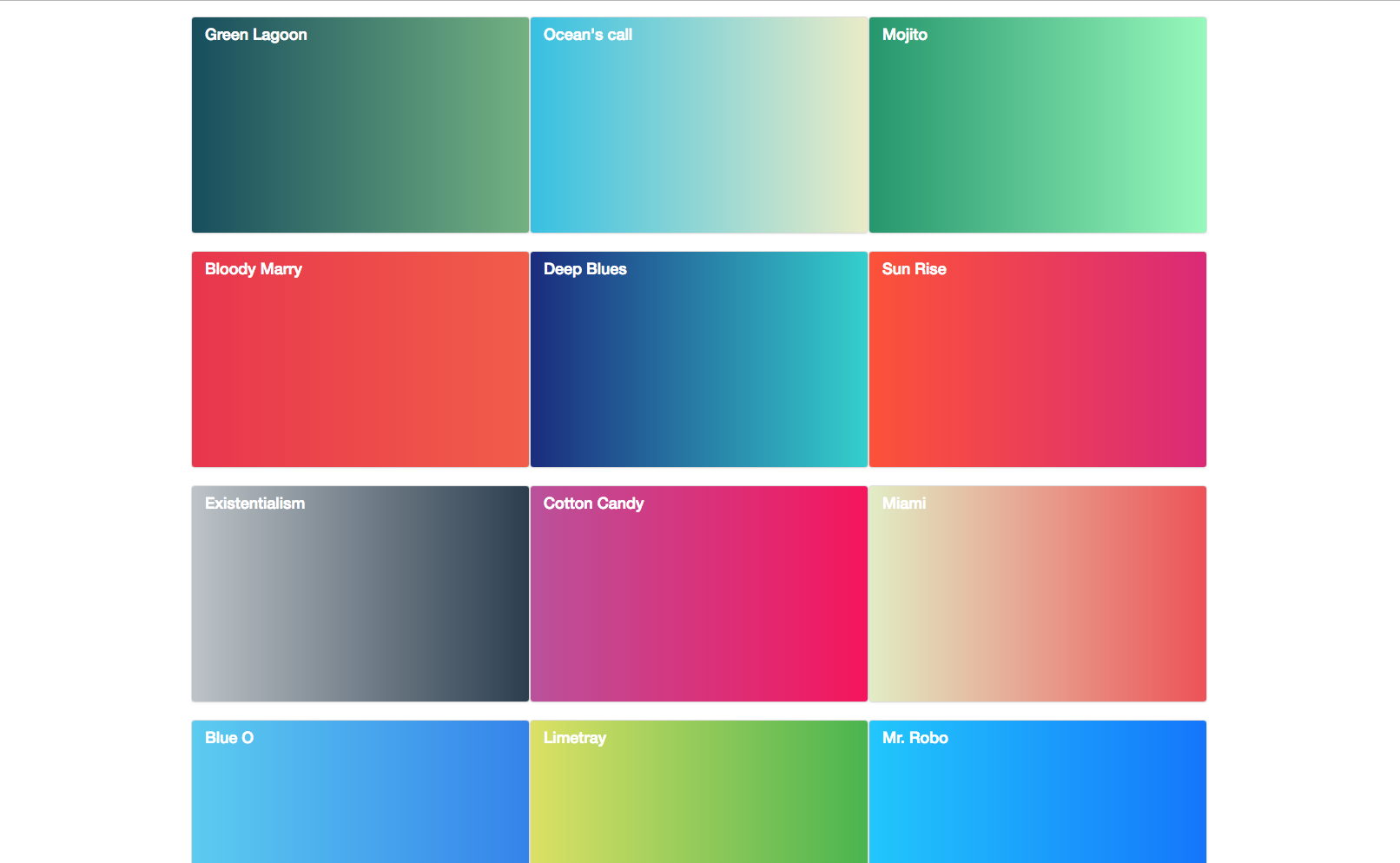Select the Green Lagoon gradient card
Image resolution: width=1400 pixels, height=863 pixels.
click(360, 125)
